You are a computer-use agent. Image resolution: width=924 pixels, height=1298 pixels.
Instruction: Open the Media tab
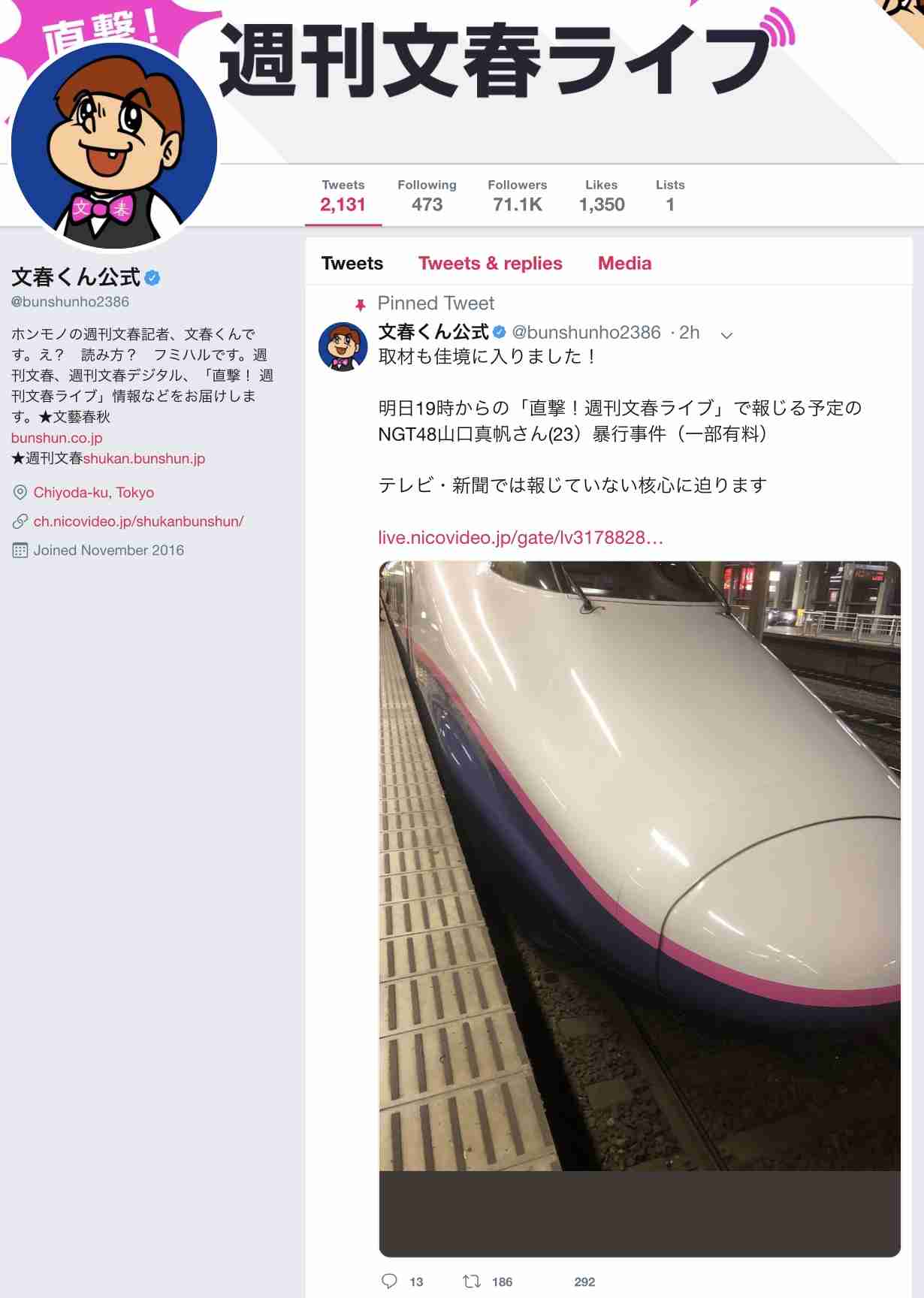[x=624, y=263]
